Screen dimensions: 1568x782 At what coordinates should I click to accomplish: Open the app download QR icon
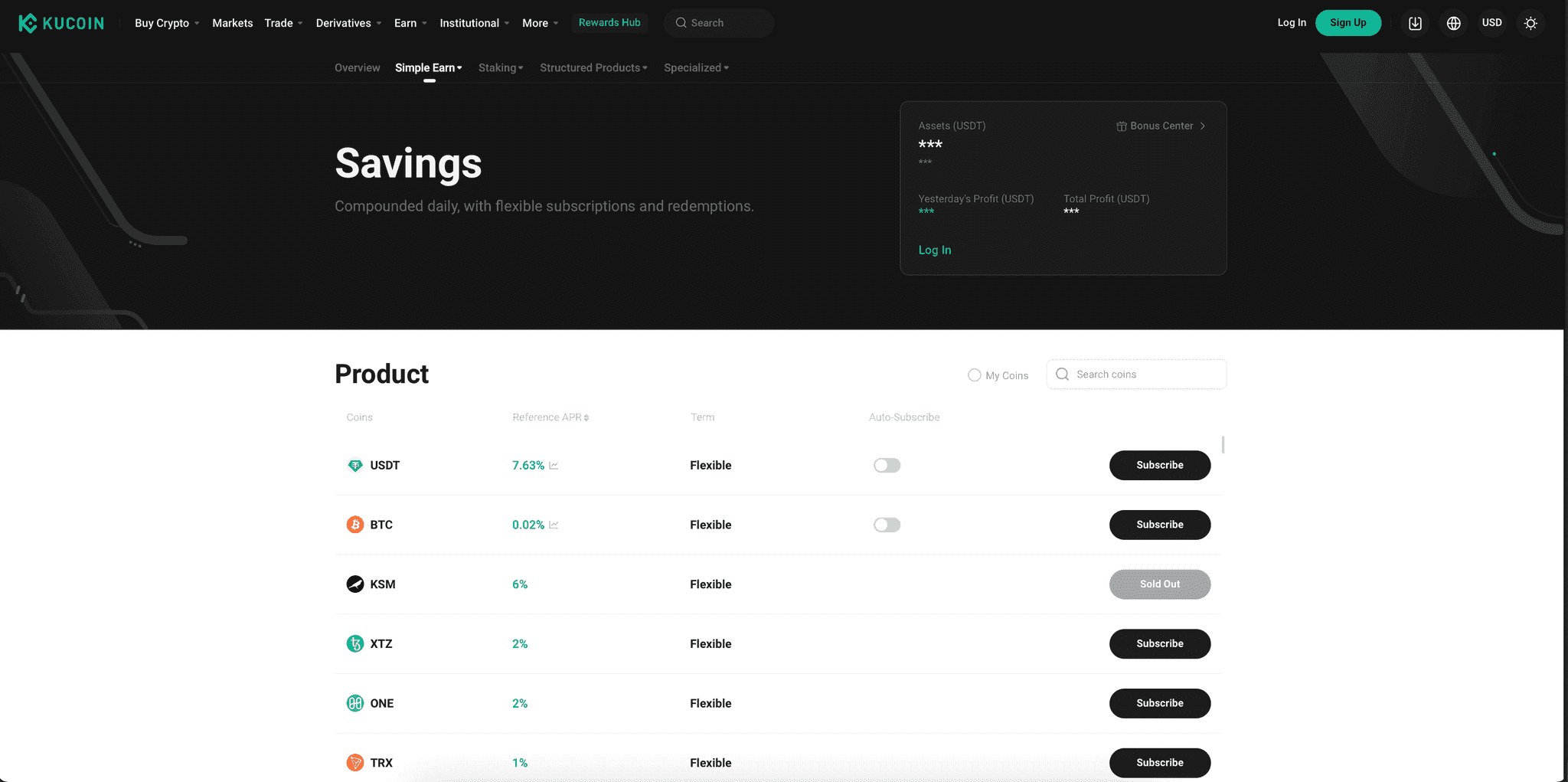(1414, 23)
